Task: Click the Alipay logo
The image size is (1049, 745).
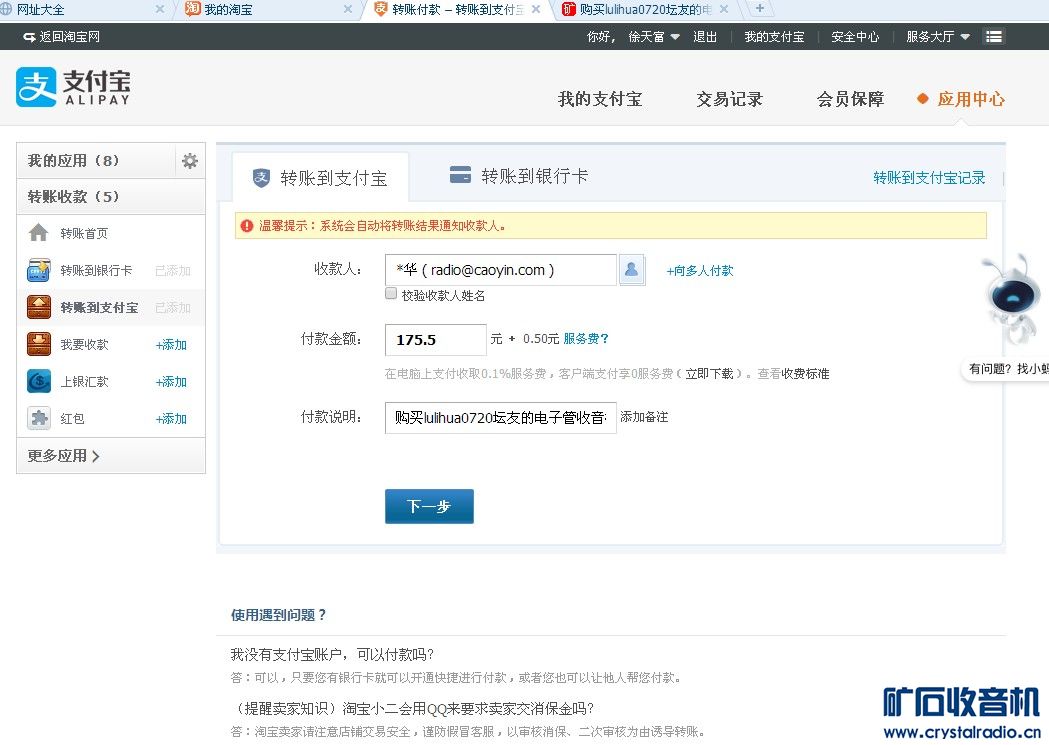Action: point(73,87)
